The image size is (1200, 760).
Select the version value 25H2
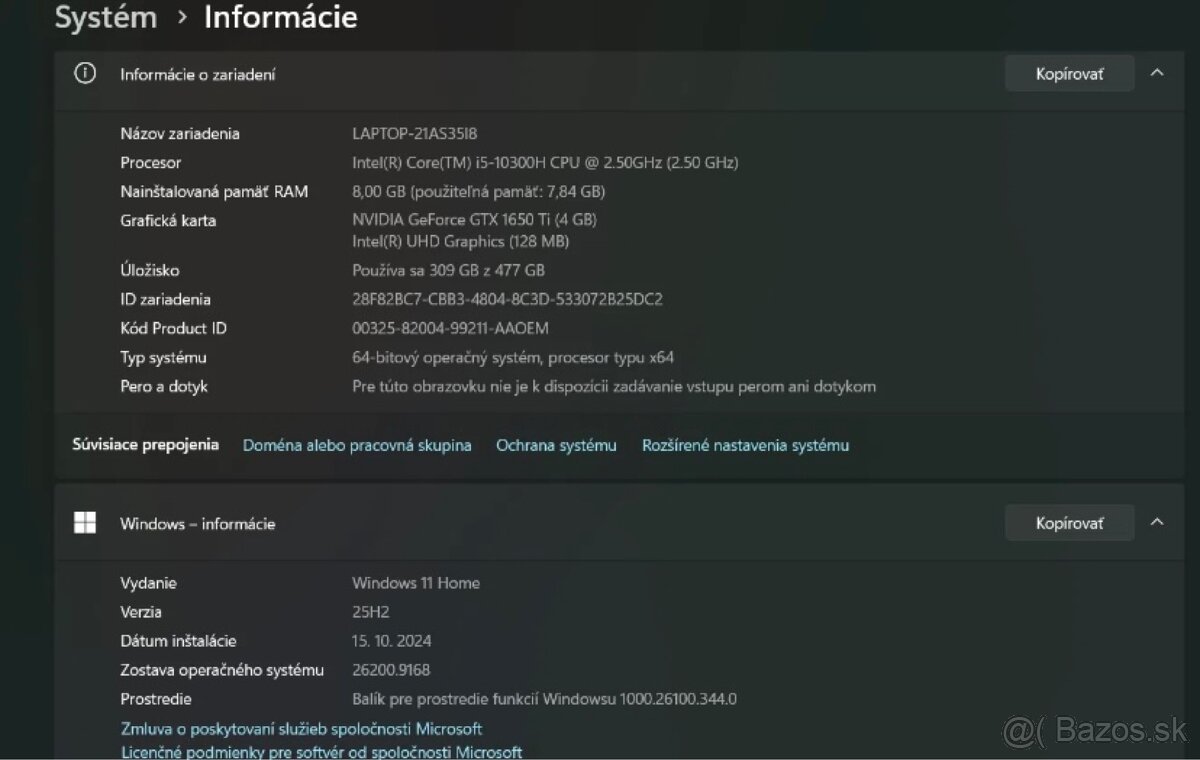tap(369, 612)
